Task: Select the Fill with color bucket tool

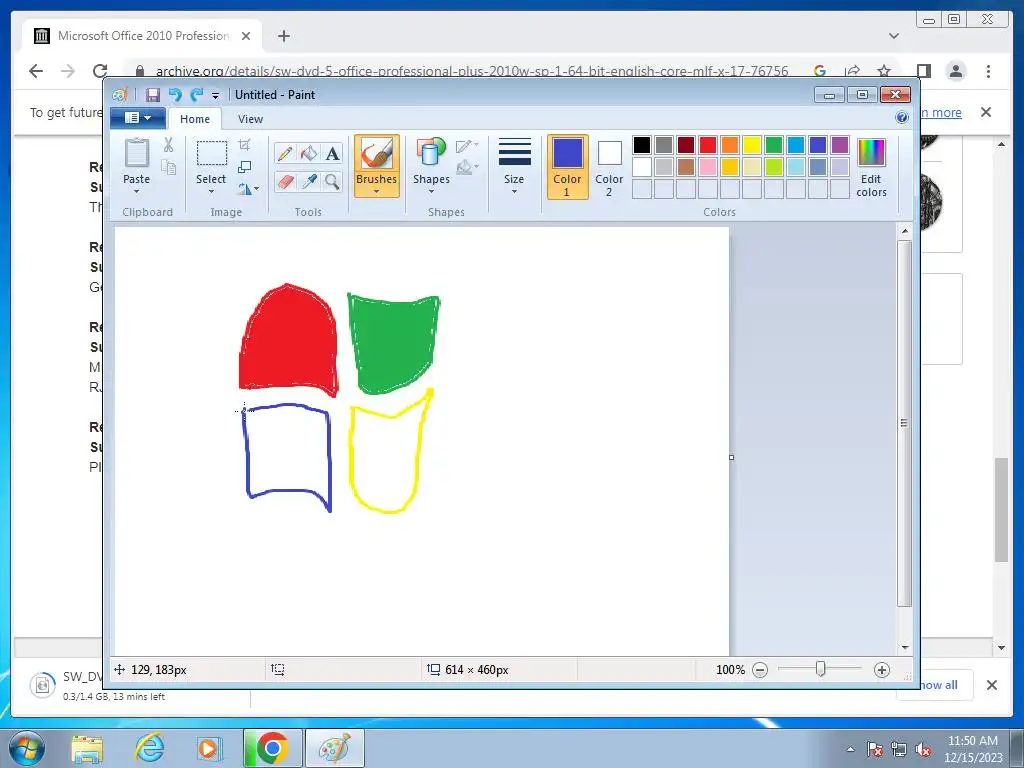Action: click(308, 153)
